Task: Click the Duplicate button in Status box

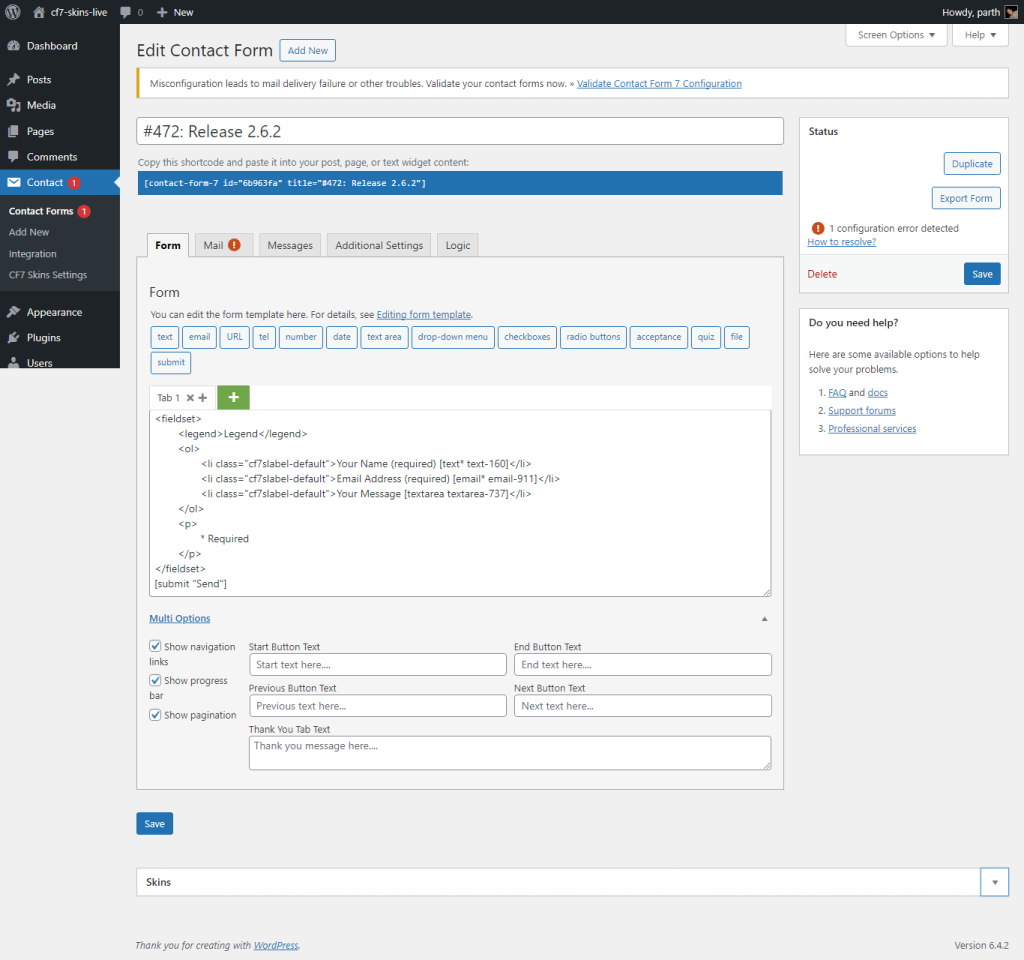Action: 971,164
